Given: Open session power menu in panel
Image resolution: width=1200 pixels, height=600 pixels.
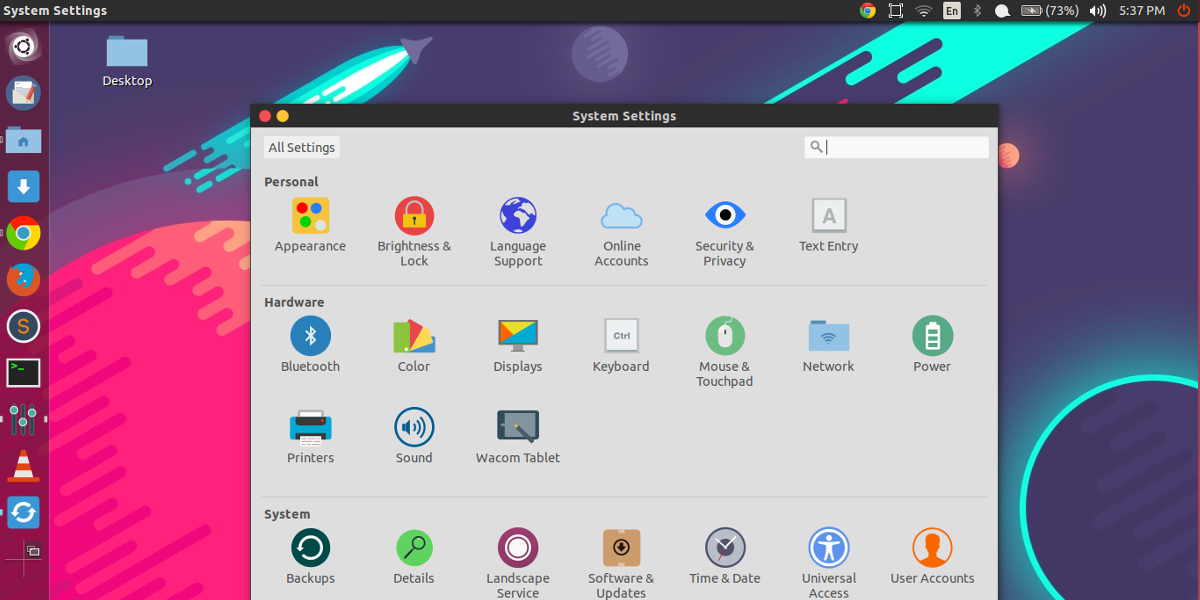Looking at the screenshot, I should pos(1184,11).
